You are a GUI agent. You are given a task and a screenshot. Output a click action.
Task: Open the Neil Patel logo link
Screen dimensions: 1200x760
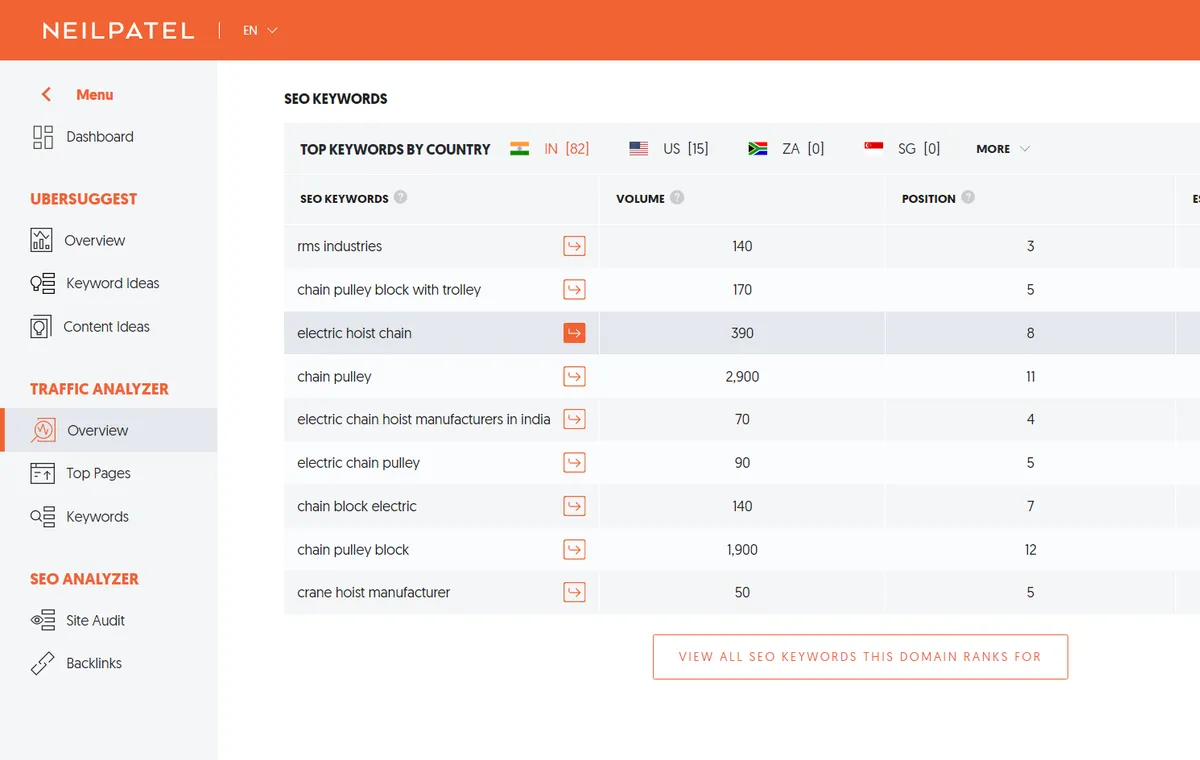118,30
